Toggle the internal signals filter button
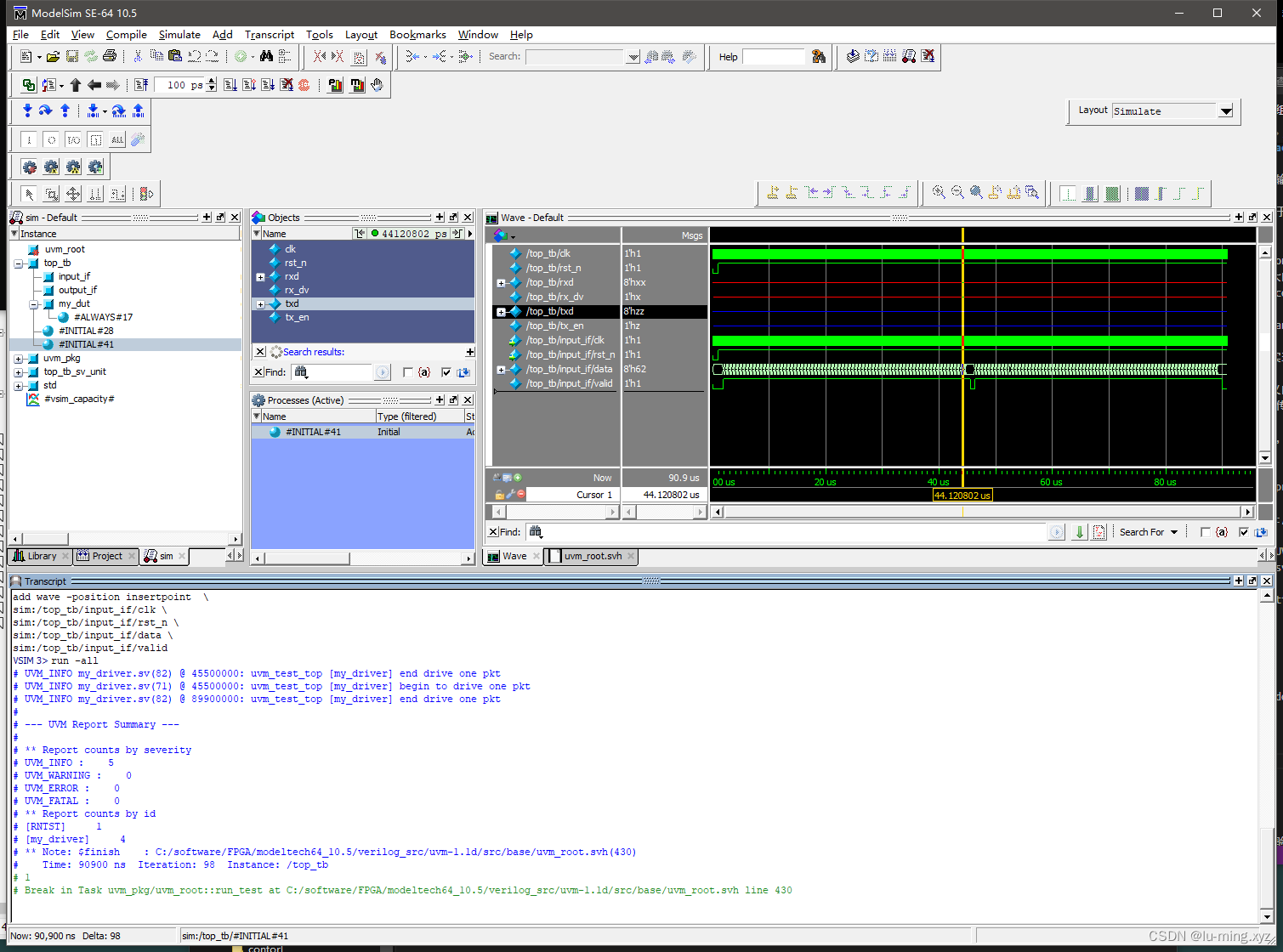The image size is (1283, 952). click(95, 139)
